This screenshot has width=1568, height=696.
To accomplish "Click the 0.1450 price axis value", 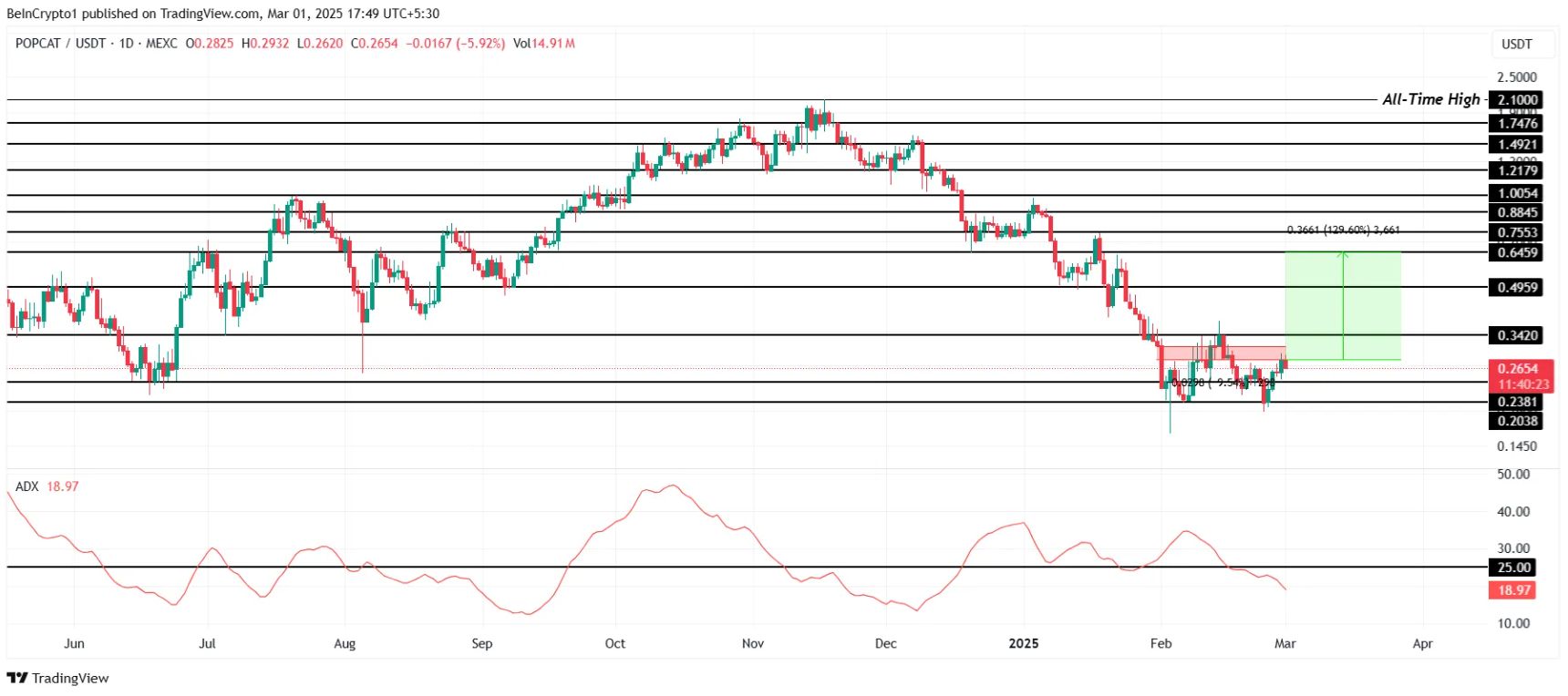I will point(1517,446).
